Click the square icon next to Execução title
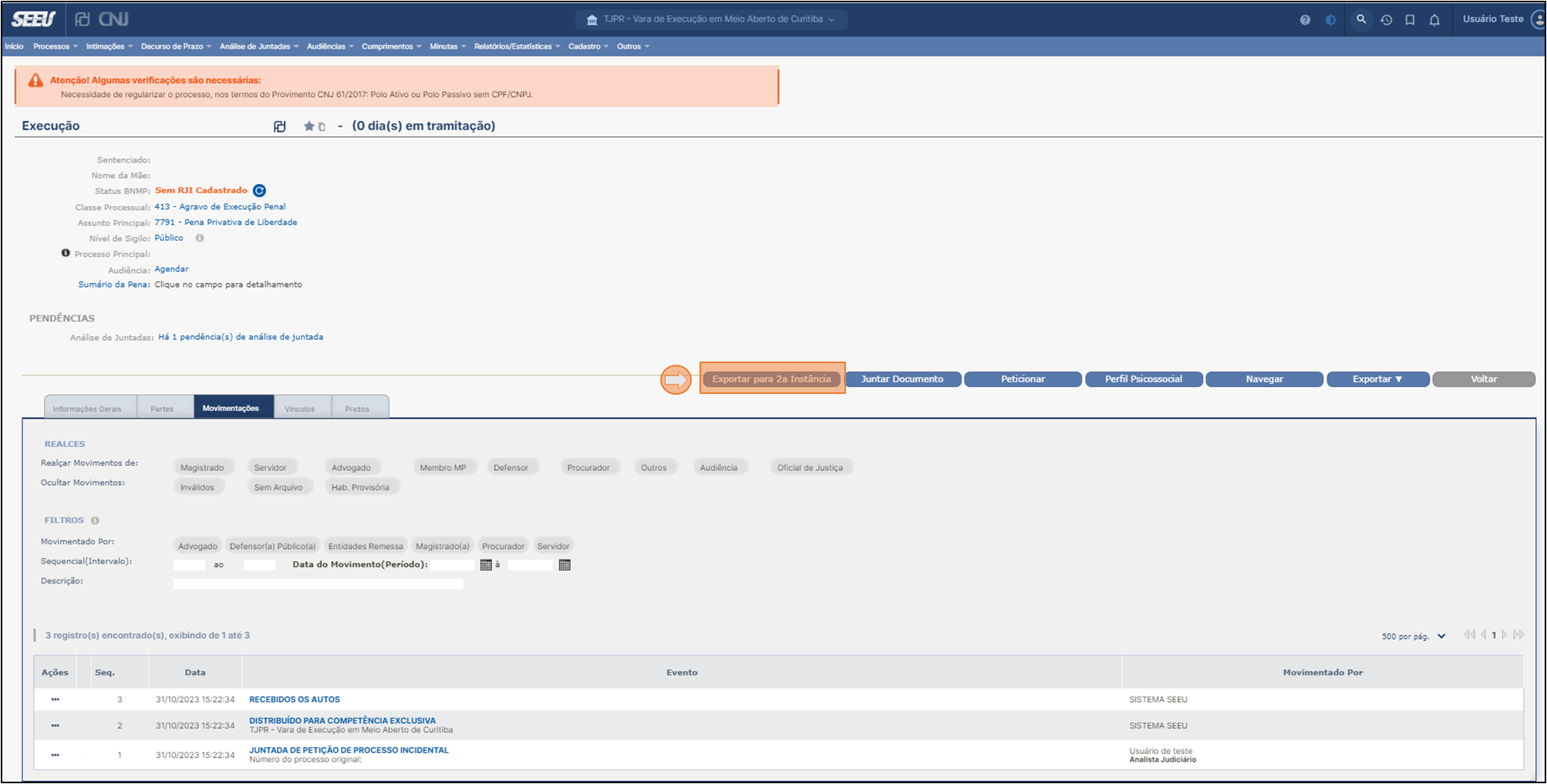Screen dimensions: 1547x784 [280, 126]
